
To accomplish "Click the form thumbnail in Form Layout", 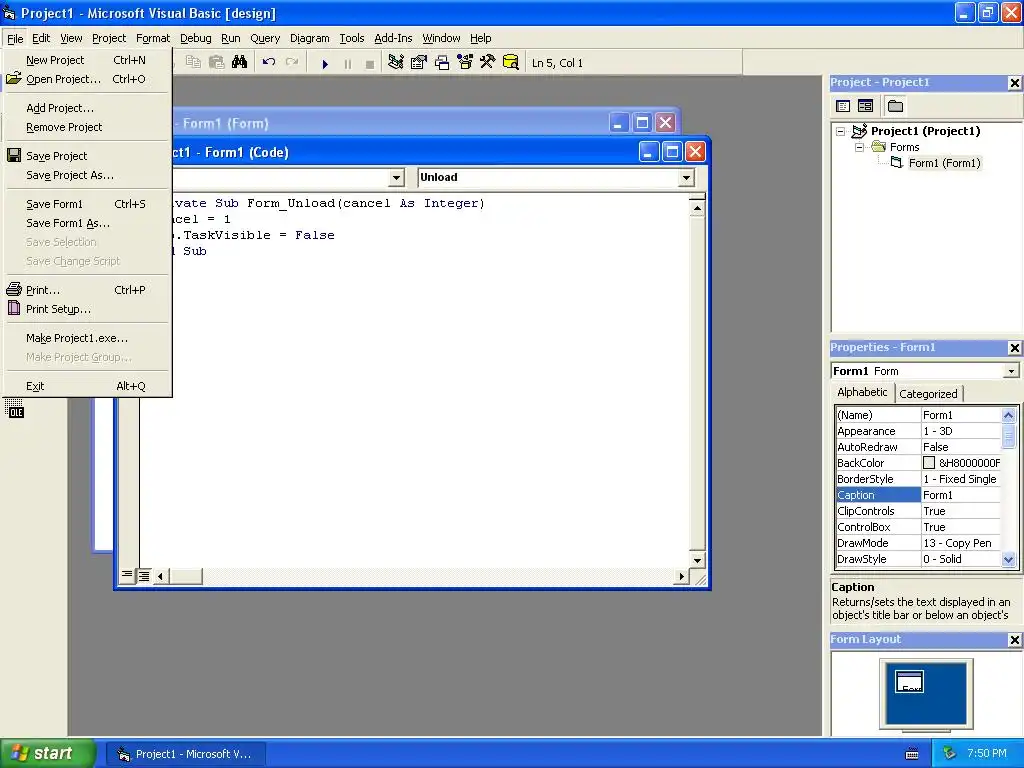I will point(909,681).
